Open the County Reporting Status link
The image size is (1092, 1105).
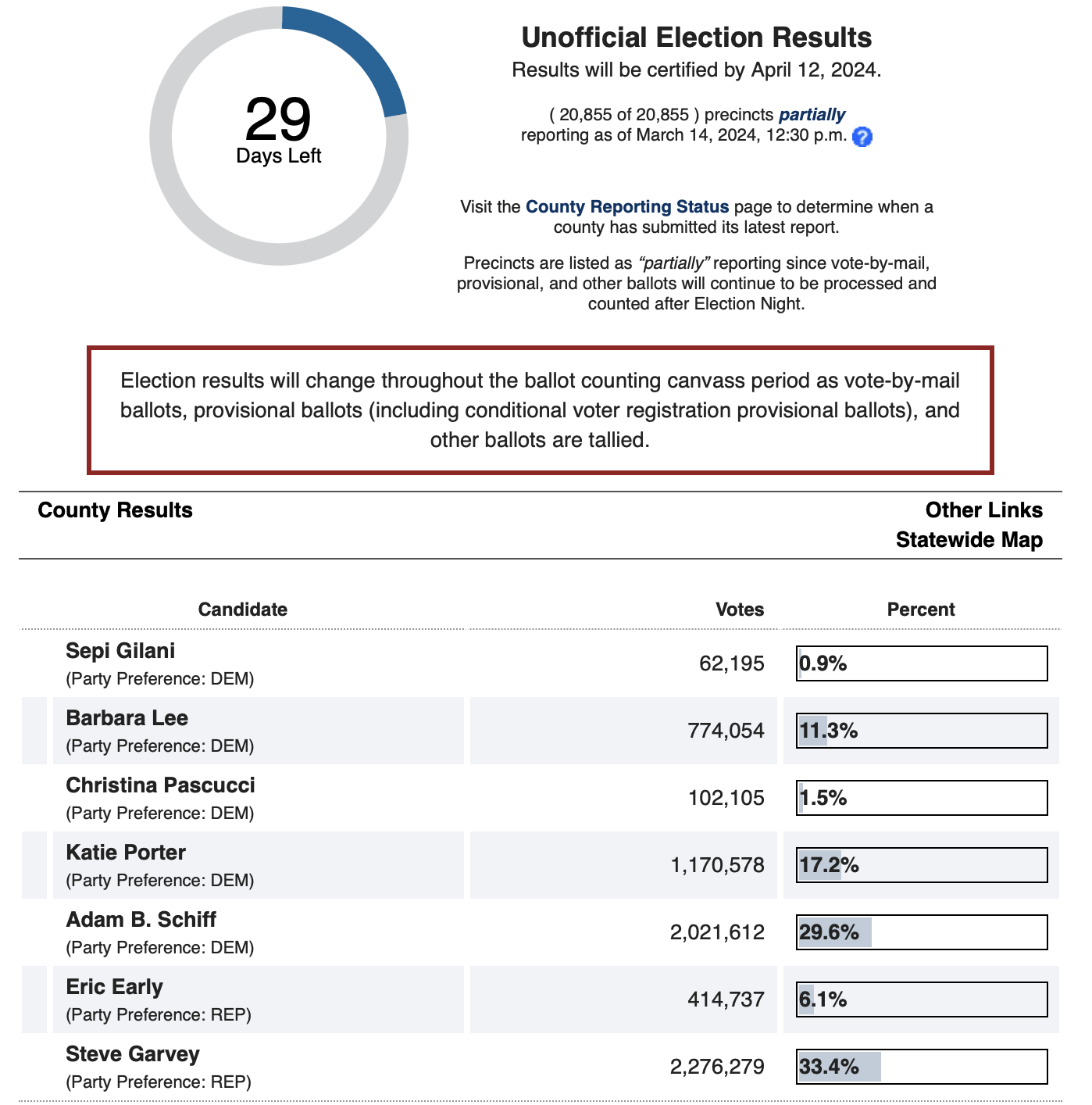click(626, 207)
